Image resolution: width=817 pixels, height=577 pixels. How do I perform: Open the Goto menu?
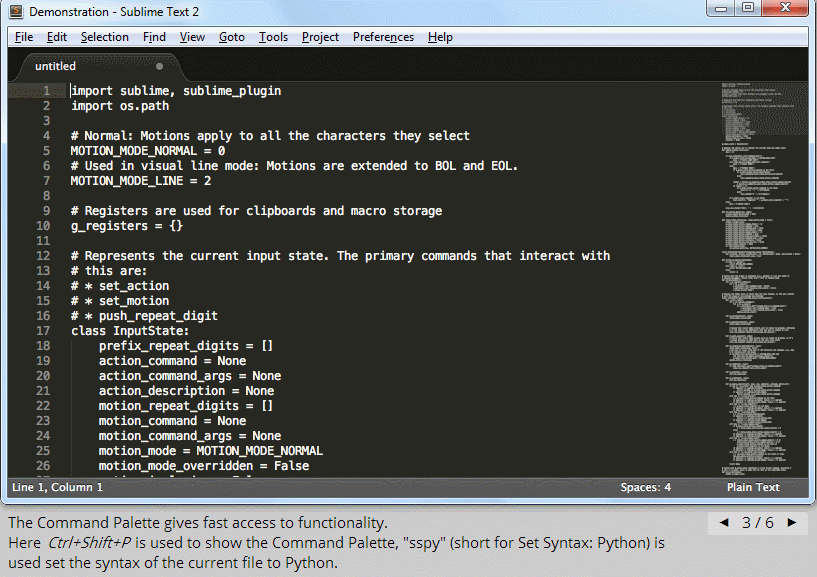pyautogui.click(x=232, y=37)
